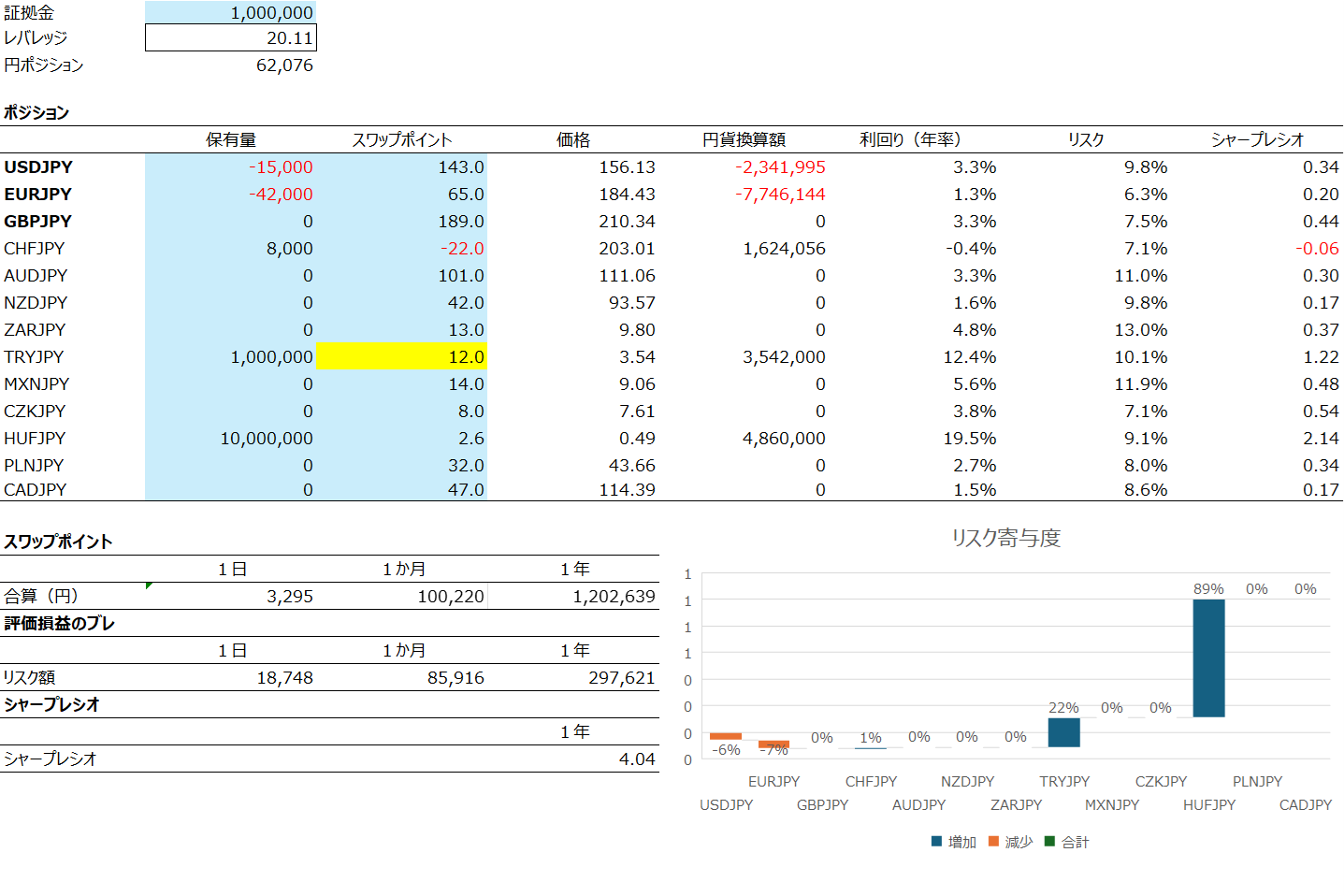The height and width of the screenshot is (896, 1344).
Task: Click the orange 減少 legend marker
Action: click(993, 842)
